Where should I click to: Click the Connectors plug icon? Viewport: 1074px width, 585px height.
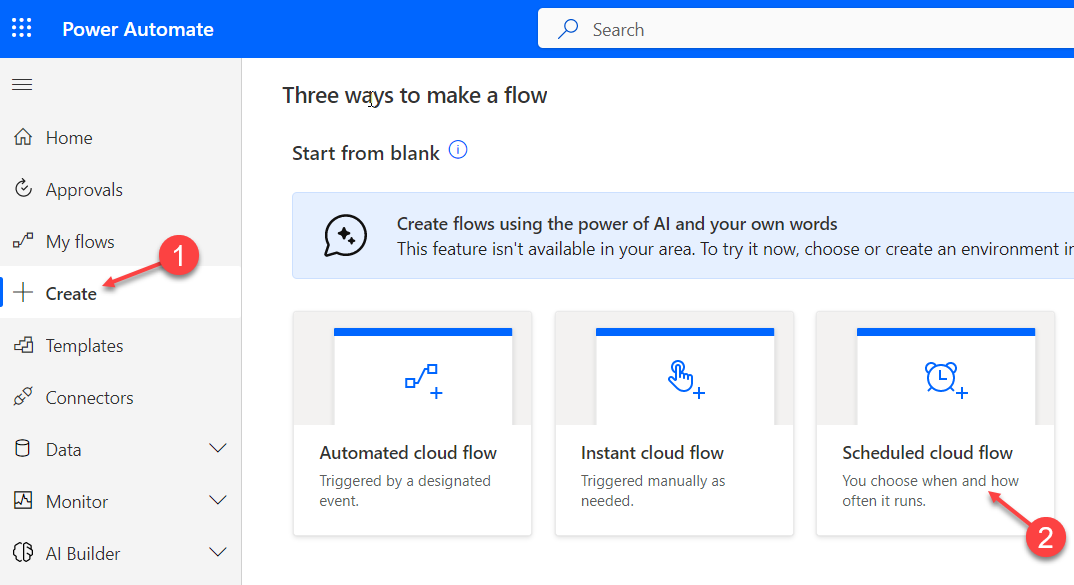[x=23, y=397]
